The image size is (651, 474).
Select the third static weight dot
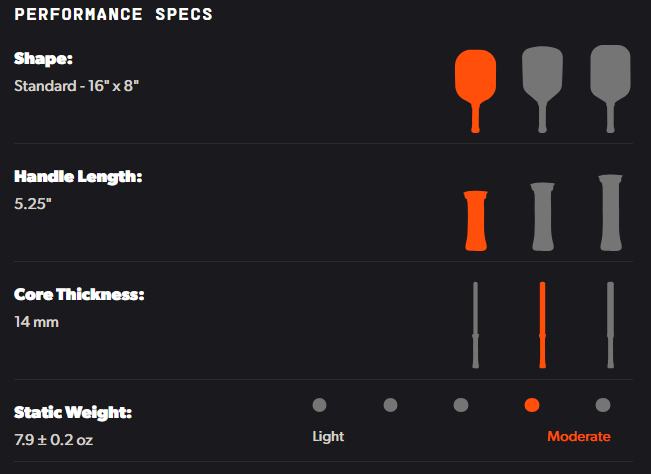coord(461,405)
